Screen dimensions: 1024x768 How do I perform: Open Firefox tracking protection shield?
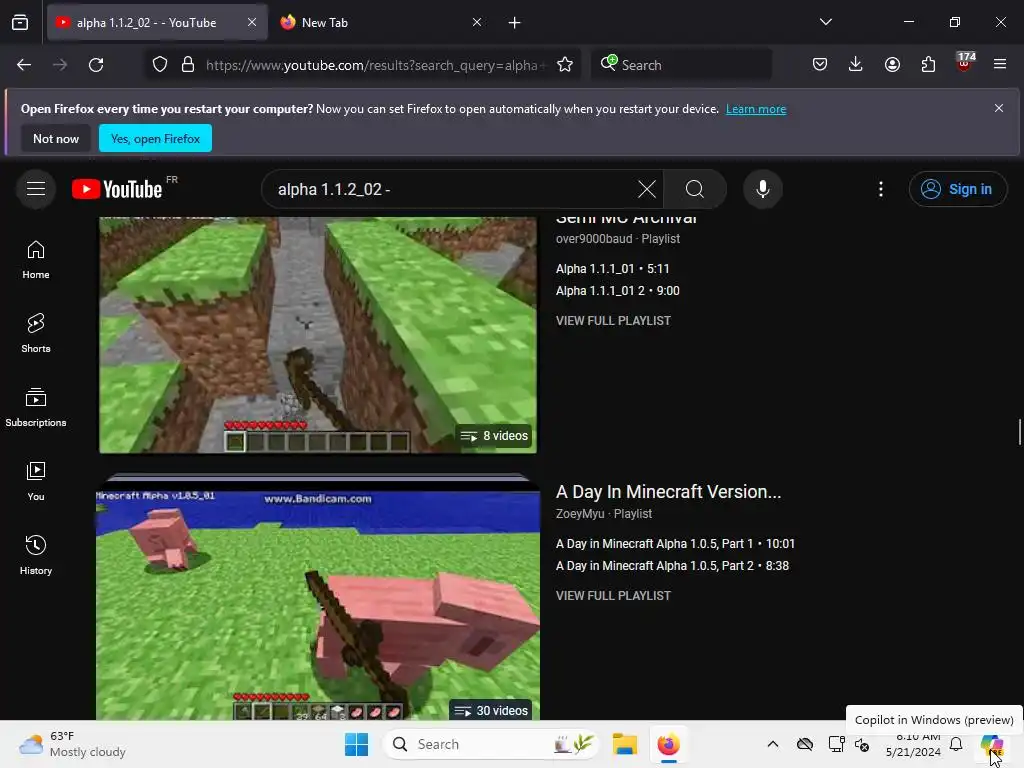pos(160,65)
